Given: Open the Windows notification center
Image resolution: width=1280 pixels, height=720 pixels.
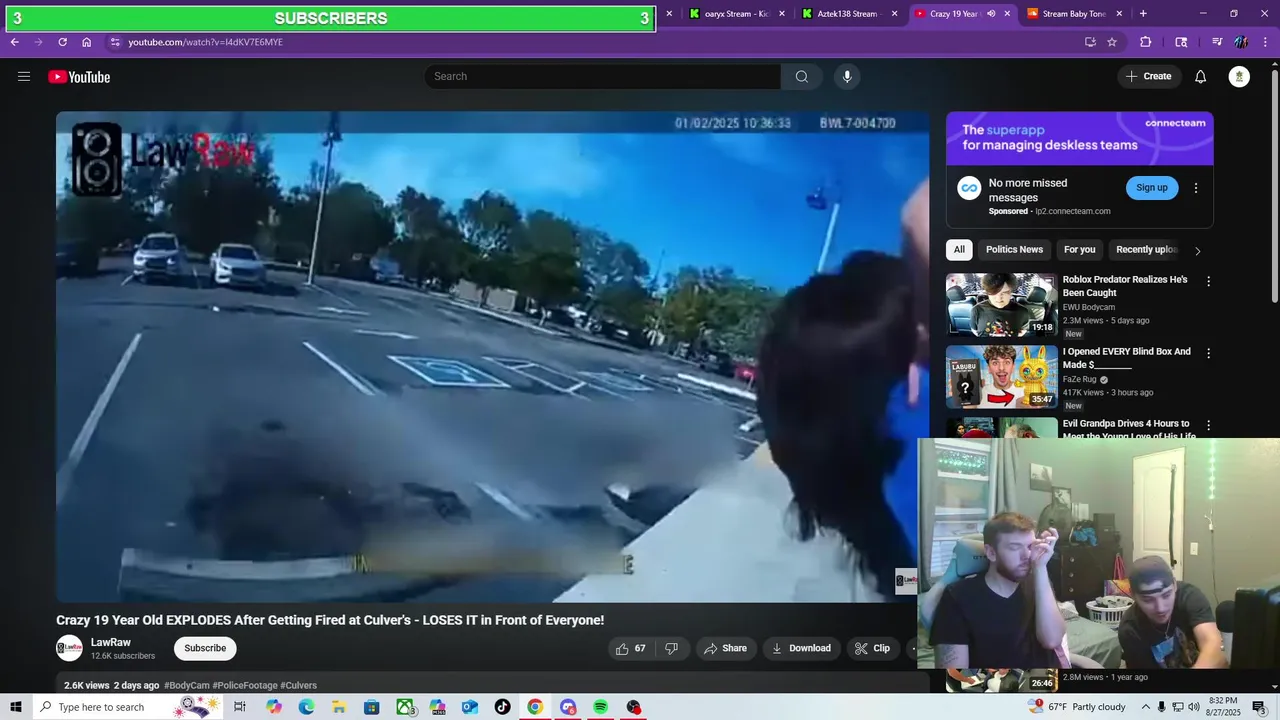Looking at the screenshot, I should [1259, 707].
